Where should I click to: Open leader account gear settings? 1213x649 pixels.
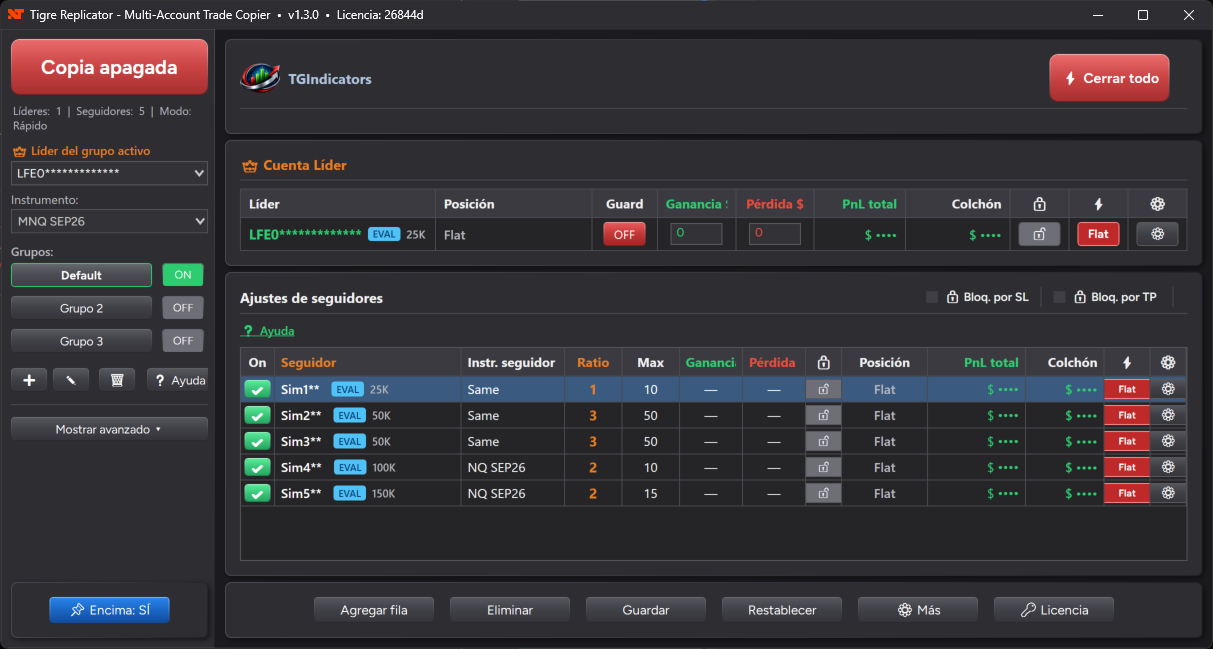tap(1157, 234)
